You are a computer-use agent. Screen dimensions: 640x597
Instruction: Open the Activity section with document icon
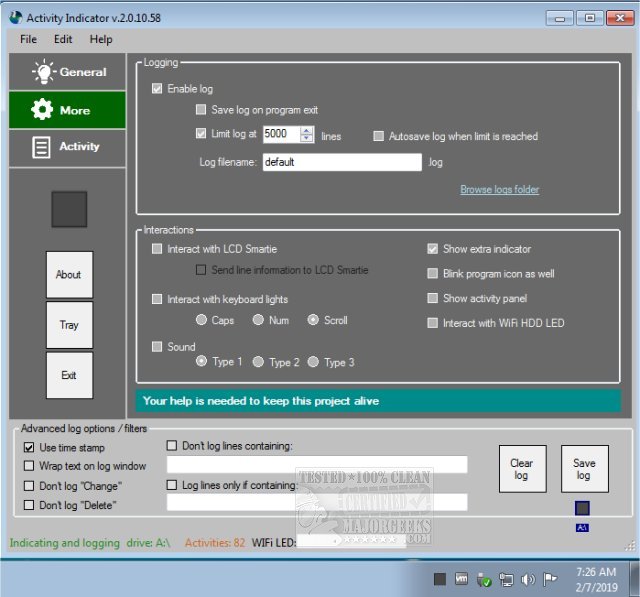pos(67,147)
